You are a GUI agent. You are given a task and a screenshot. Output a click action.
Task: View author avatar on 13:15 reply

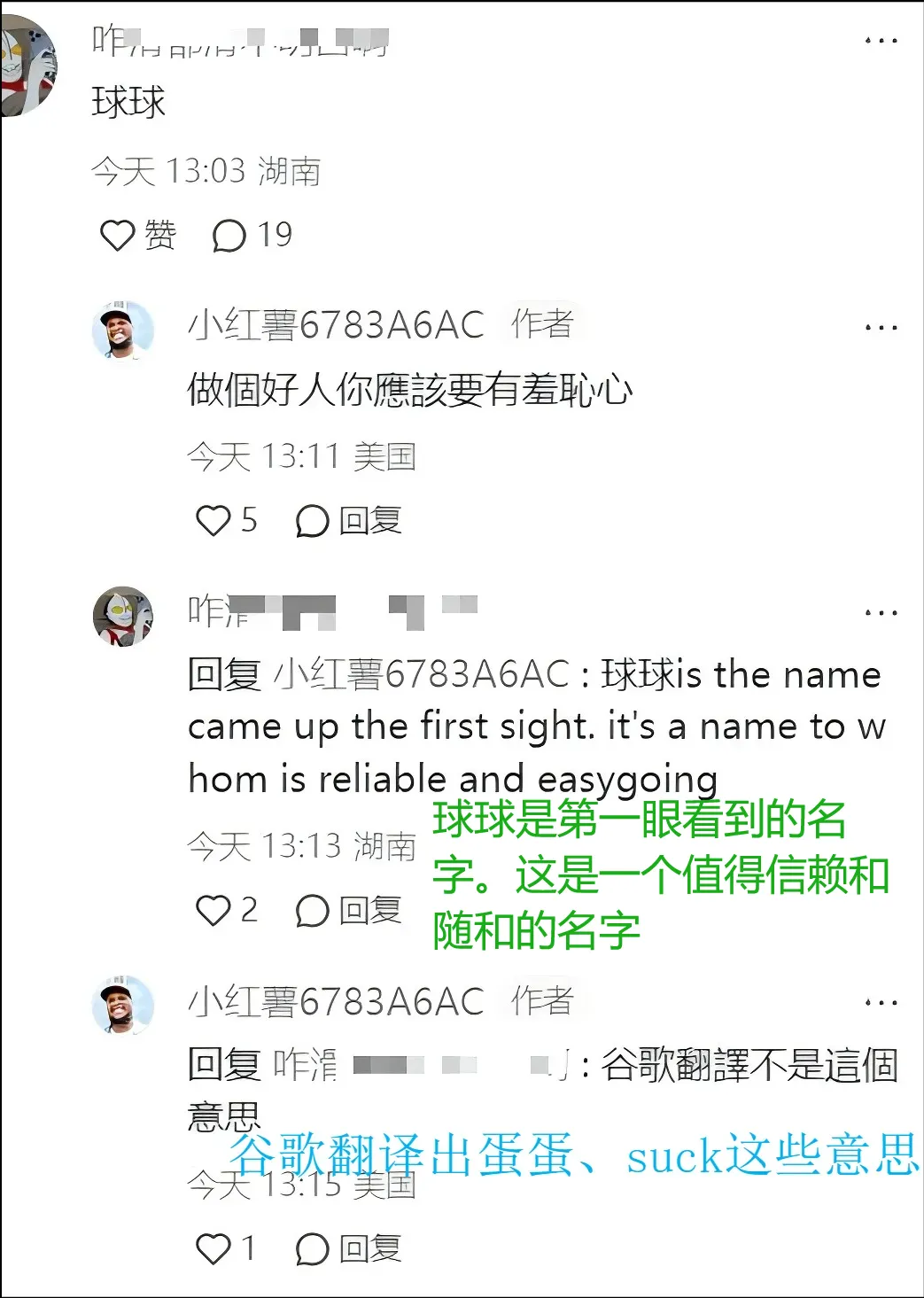[123, 1004]
